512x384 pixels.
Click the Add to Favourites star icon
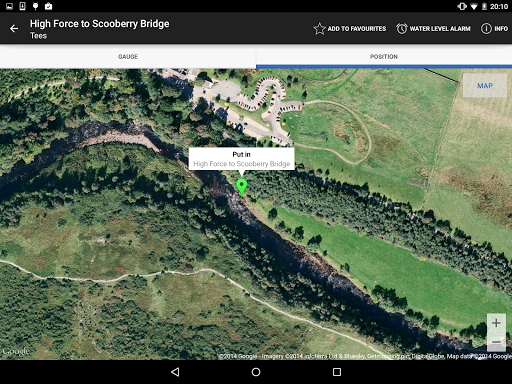coord(319,29)
